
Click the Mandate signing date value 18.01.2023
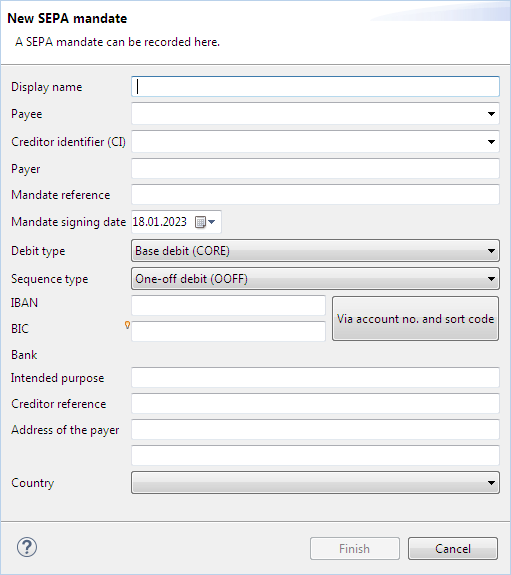coord(160,222)
